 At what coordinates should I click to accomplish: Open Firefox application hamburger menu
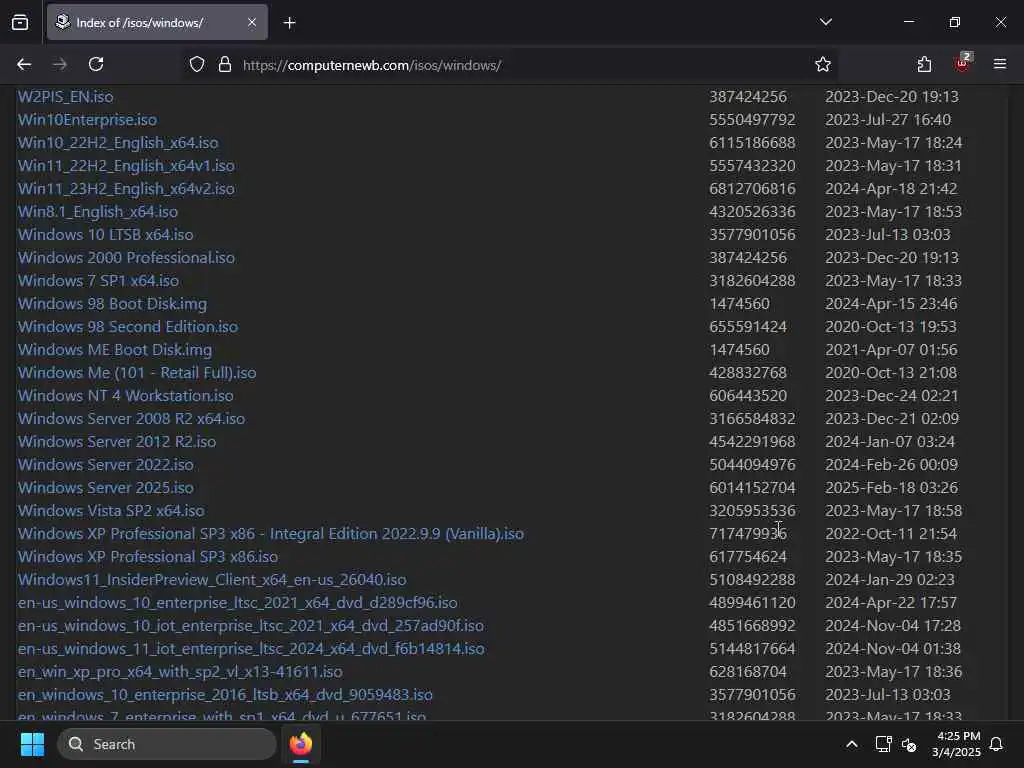(x=1000, y=64)
